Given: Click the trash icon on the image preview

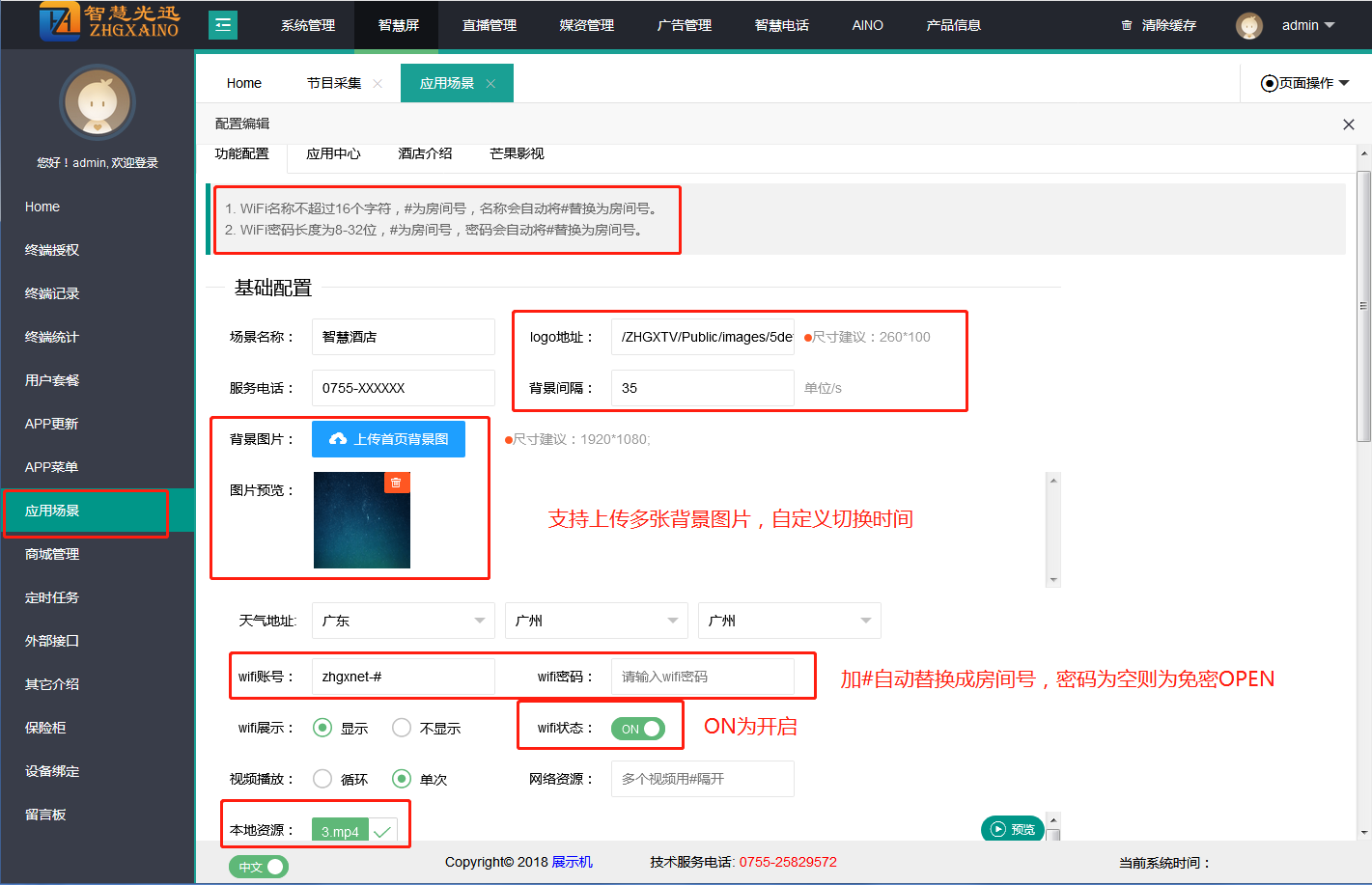Looking at the screenshot, I should pyautogui.click(x=396, y=483).
